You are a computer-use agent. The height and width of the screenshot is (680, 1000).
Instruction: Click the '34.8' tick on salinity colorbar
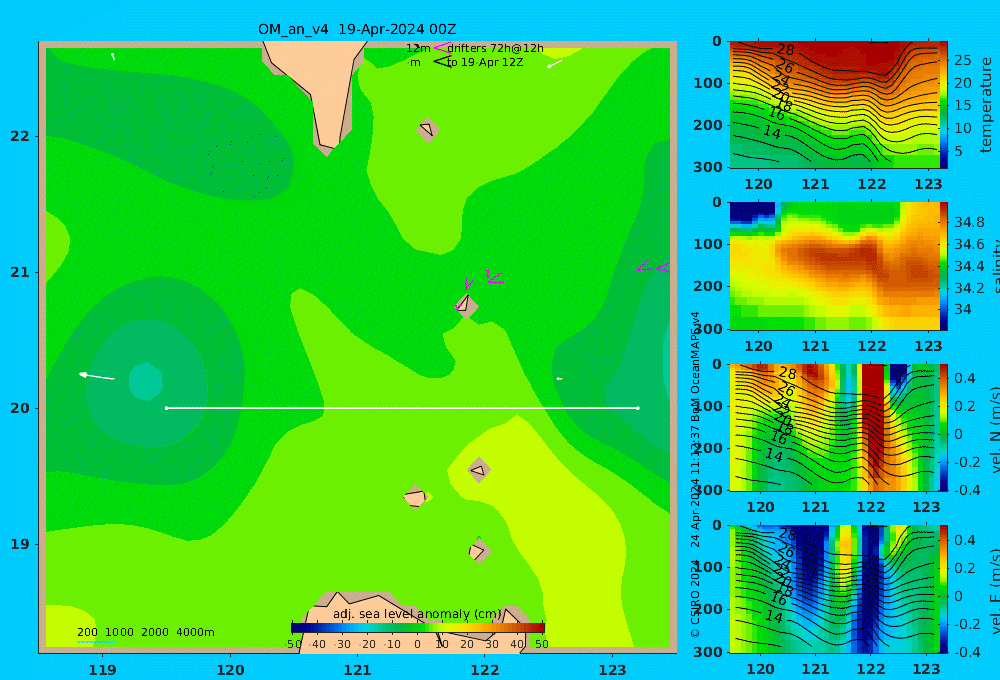[x=969, y=223]
